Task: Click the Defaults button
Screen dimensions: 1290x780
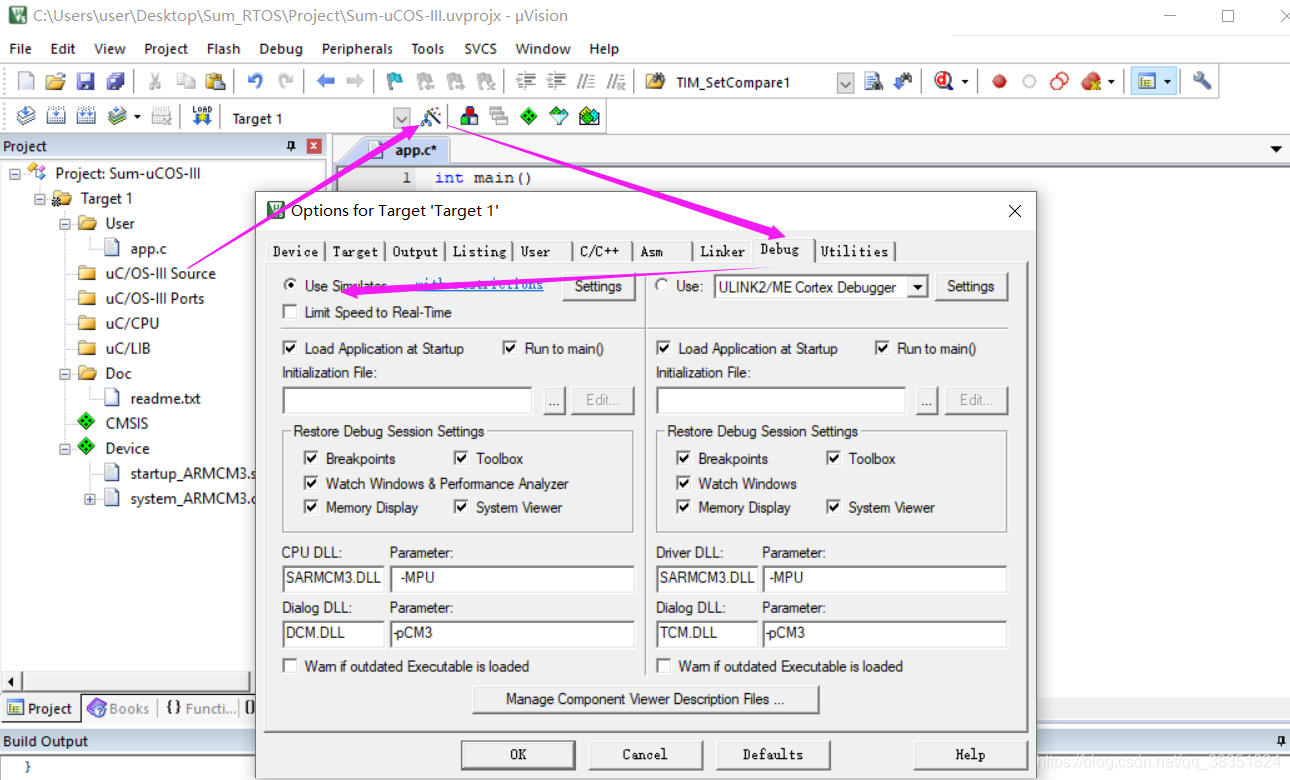Action: pos(773,755)
